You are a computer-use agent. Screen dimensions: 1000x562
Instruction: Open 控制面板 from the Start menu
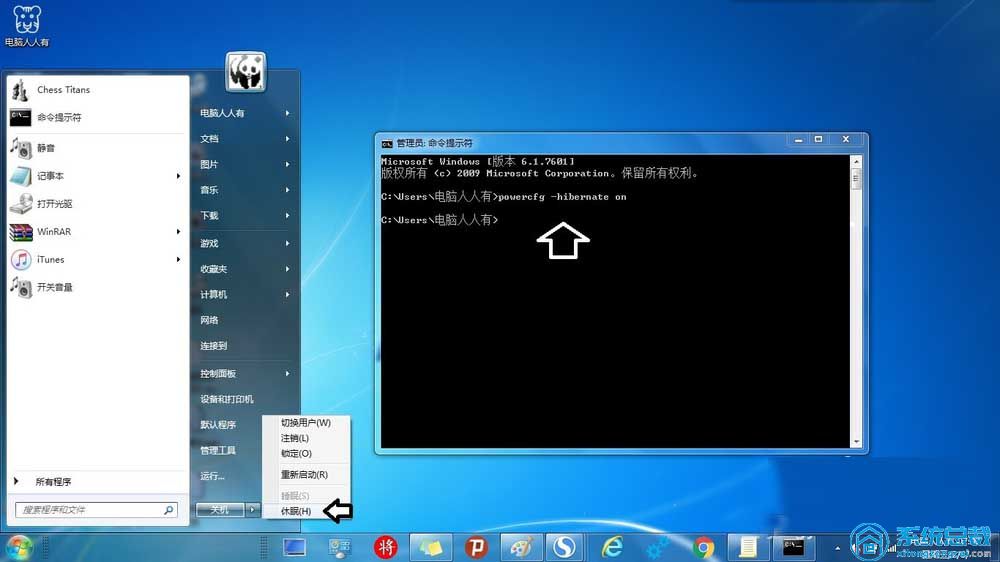(x=218, y=374)
